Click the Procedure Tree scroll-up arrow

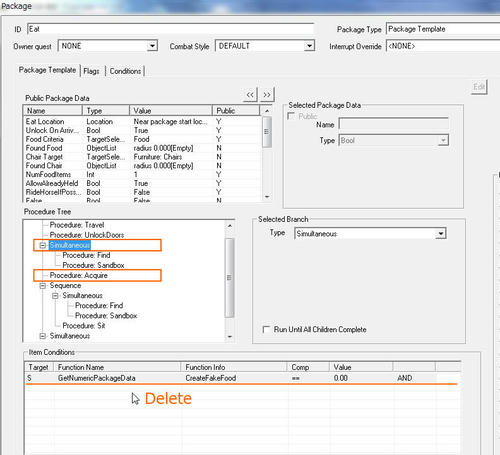click(x=230, y=226)
